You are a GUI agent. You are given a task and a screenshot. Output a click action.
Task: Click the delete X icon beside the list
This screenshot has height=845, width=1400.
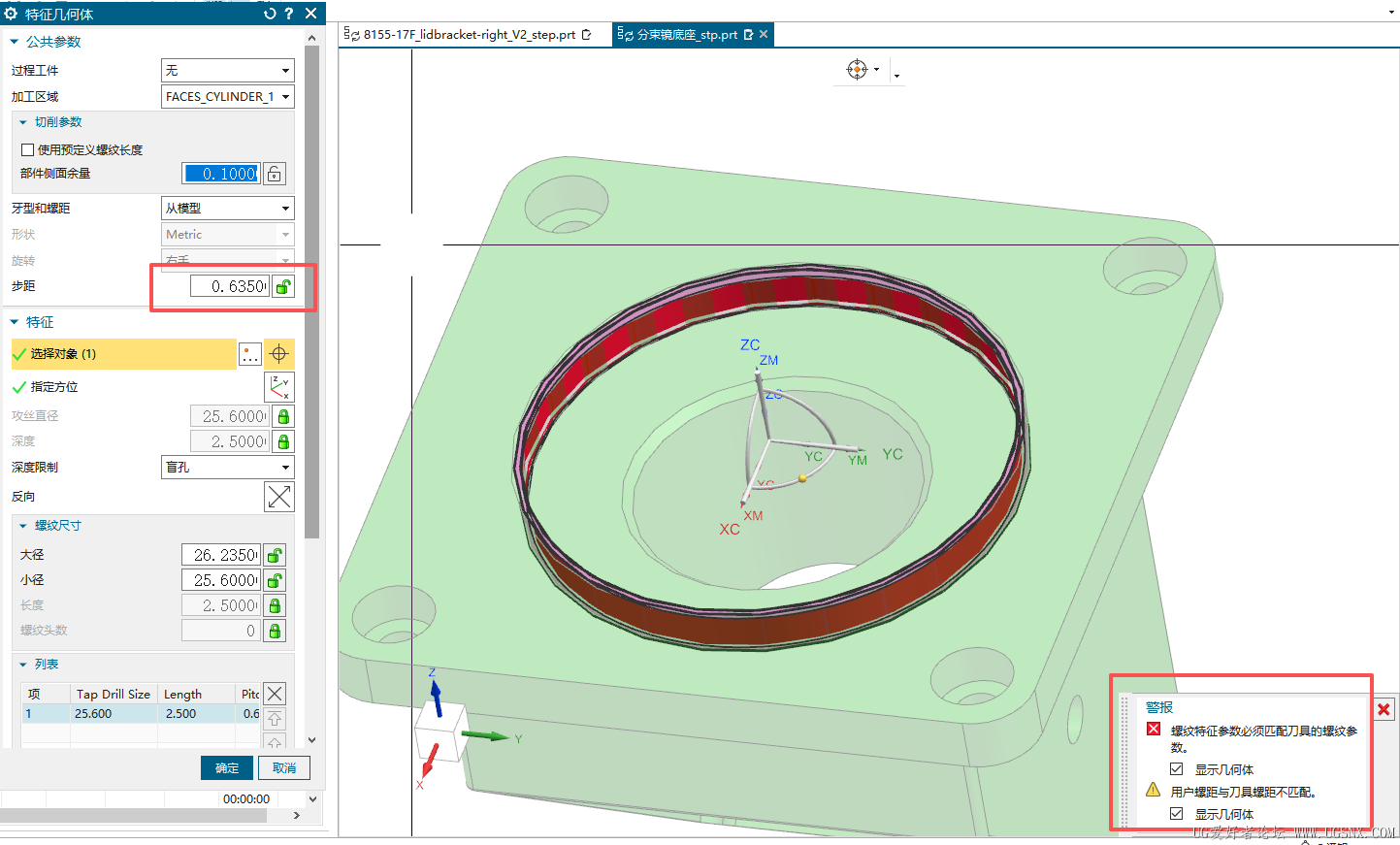[x=275, y=694]
